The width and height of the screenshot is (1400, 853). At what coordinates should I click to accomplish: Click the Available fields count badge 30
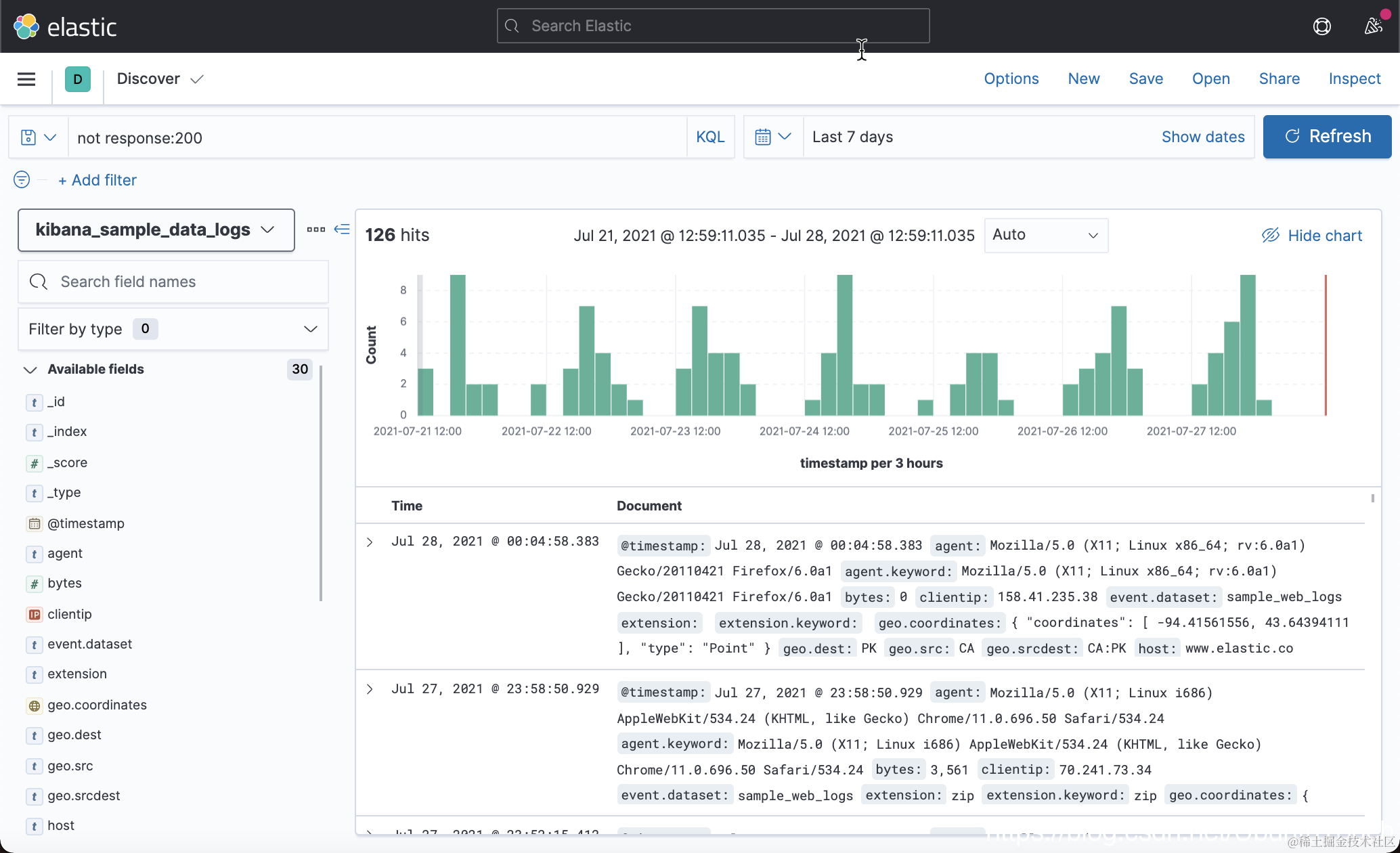[300, 369]
